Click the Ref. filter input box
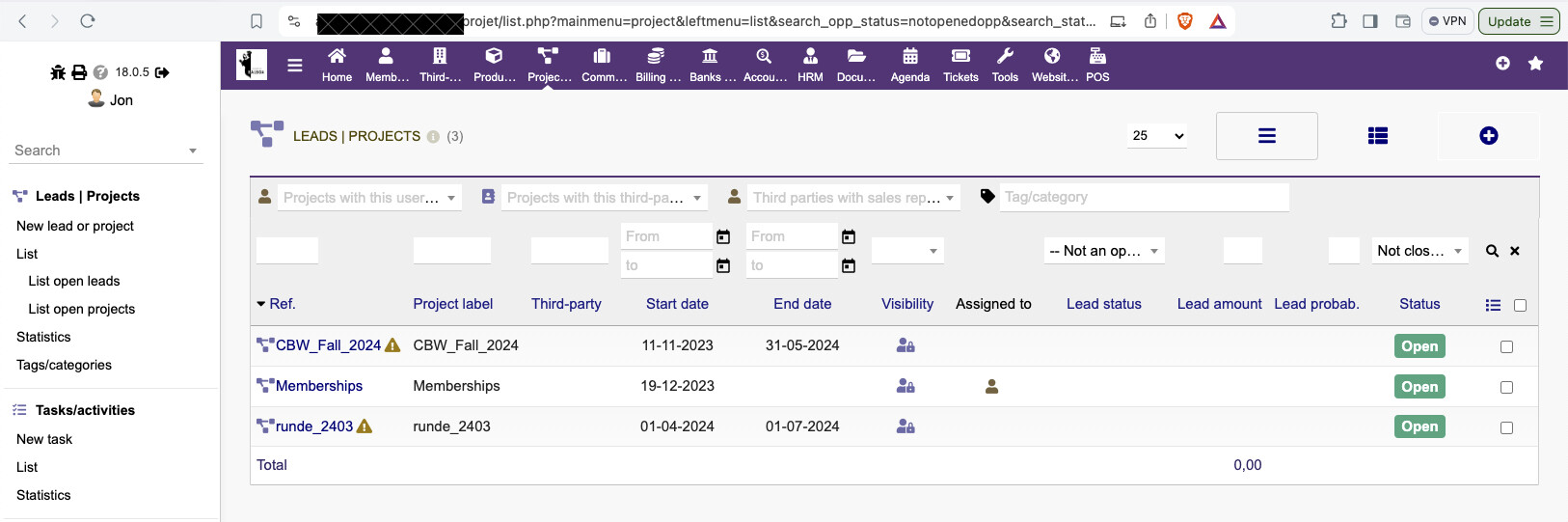Image resolution: width=1568 pixels, height=522 pixels. click(x=287, y=251)
